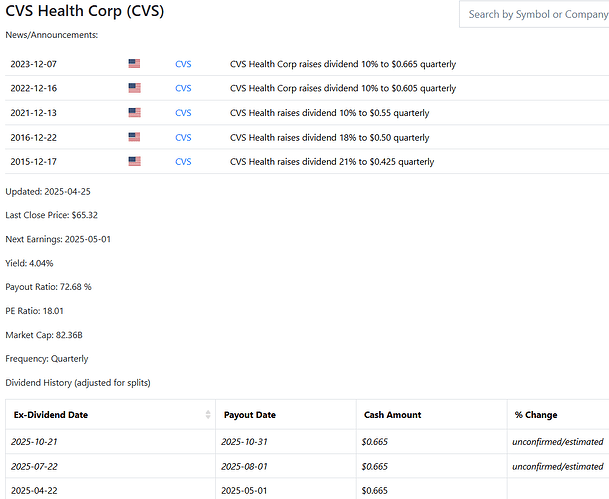Open the CVS link in the 2016-12-22 row
The height and width of the screenshot is (499, 609).
[183, 137]
